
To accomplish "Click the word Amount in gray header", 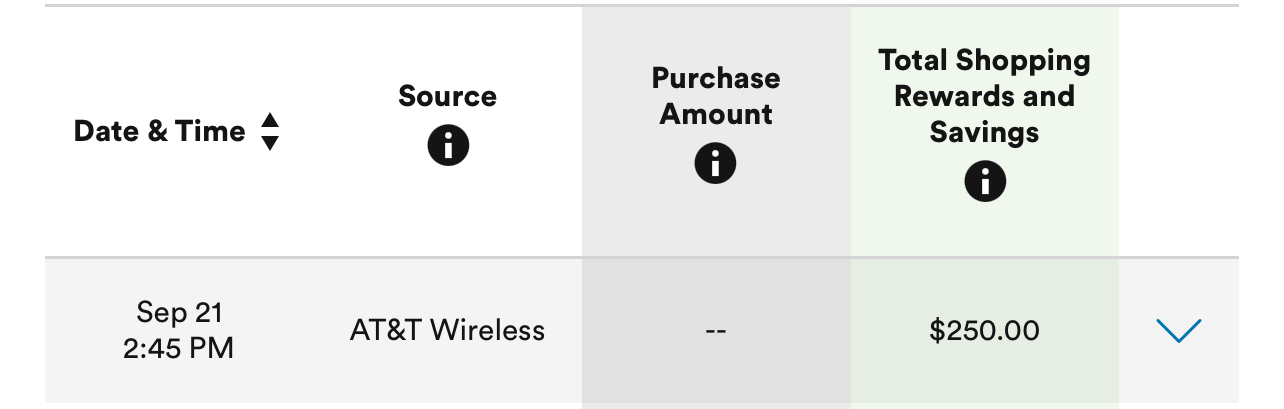I will pyautogui.click(x=716, y=114).
